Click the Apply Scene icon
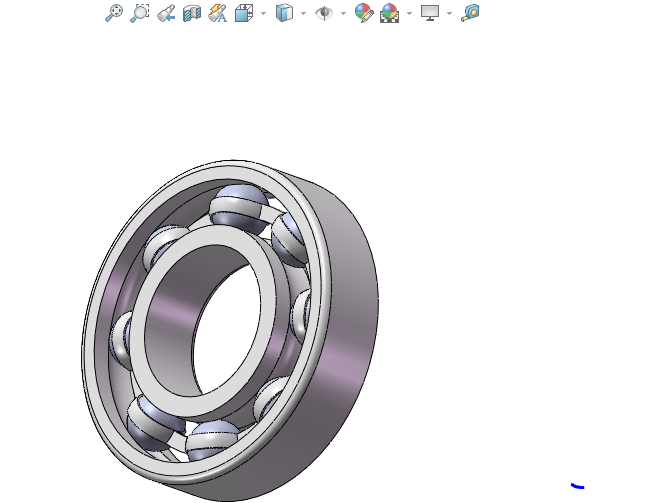The image size is (649, 503). tap(389, 13)
